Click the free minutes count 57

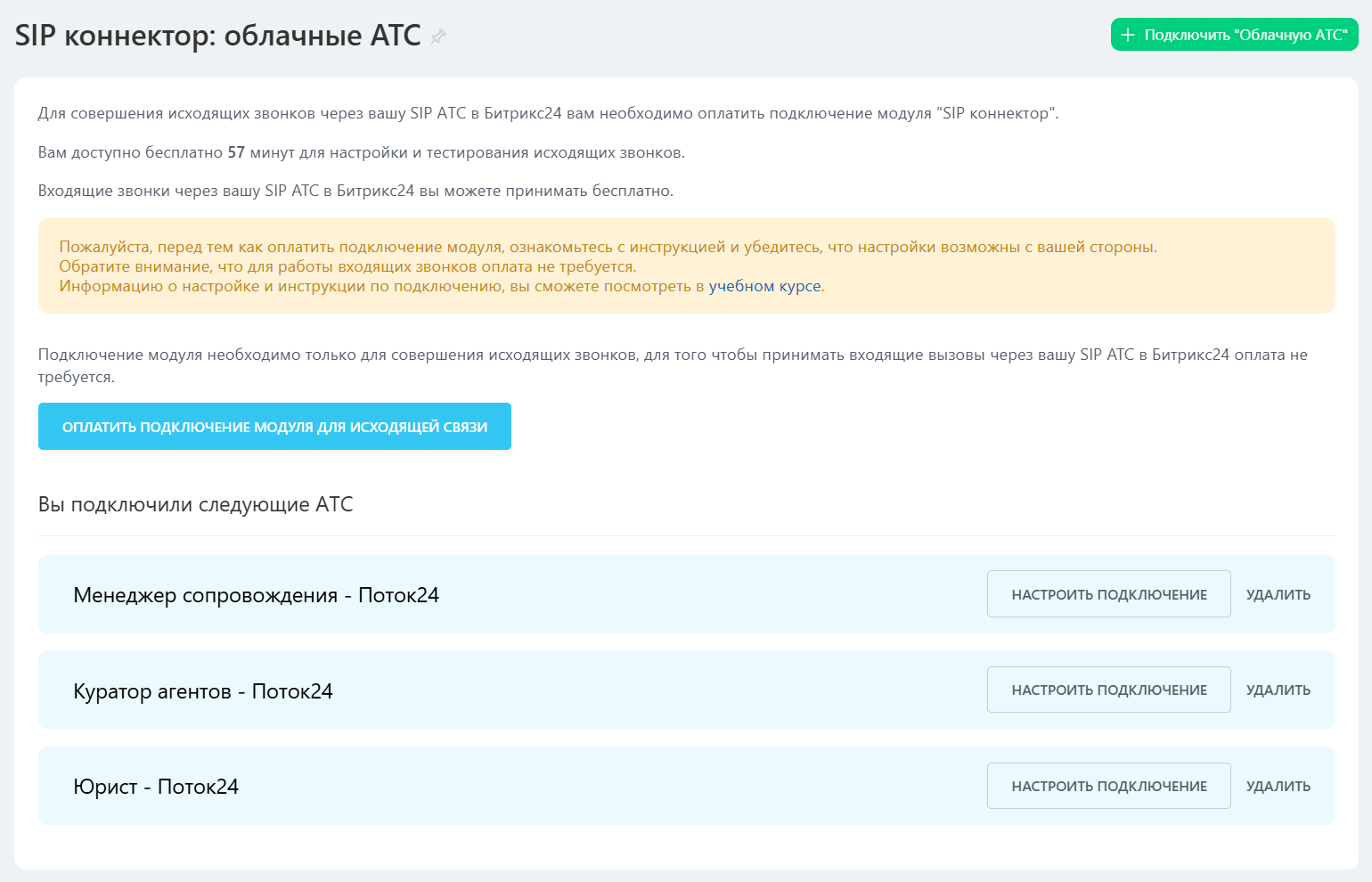[236, 152]
